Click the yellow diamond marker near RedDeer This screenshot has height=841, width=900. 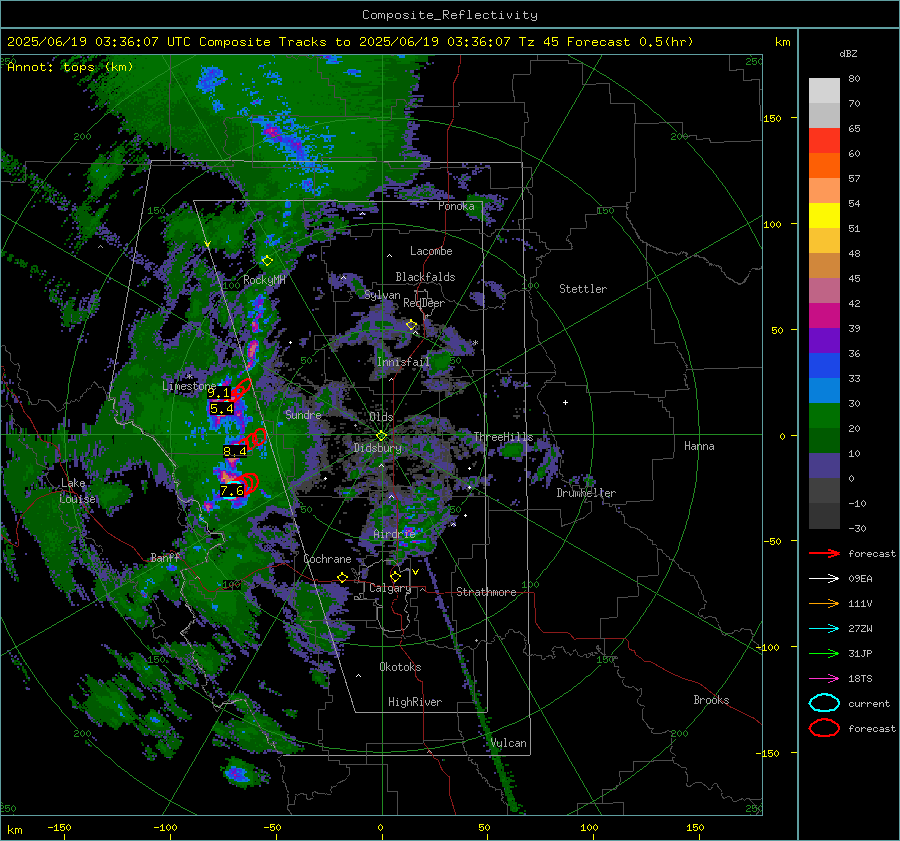pyautogui.click(x=411, y=325)
